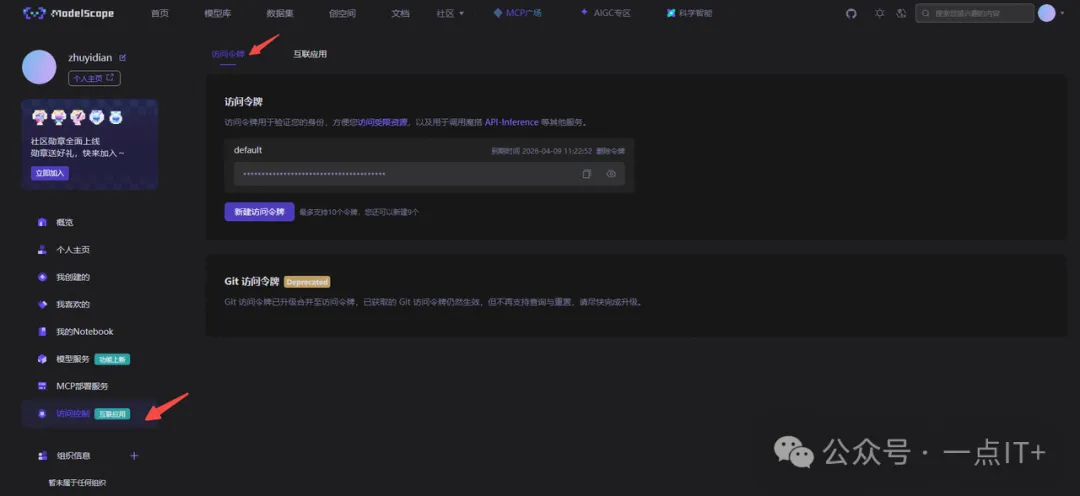
Task: Click the Git 访问令牌 heading
Action: [252, 282]
